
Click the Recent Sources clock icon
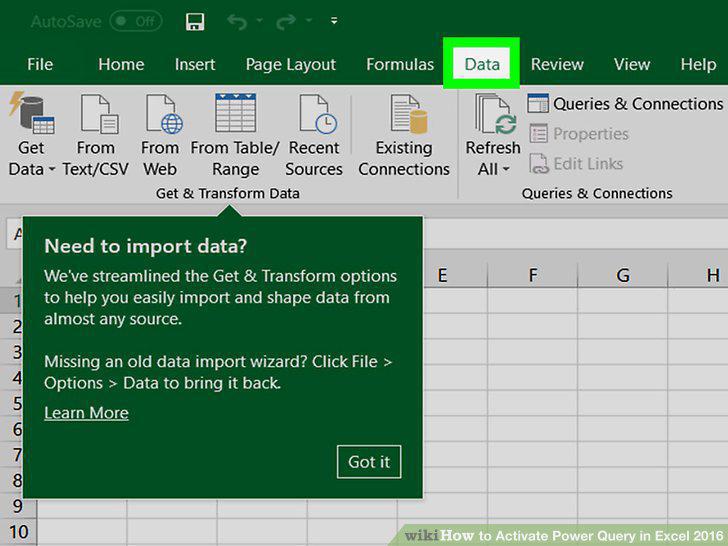318,114
